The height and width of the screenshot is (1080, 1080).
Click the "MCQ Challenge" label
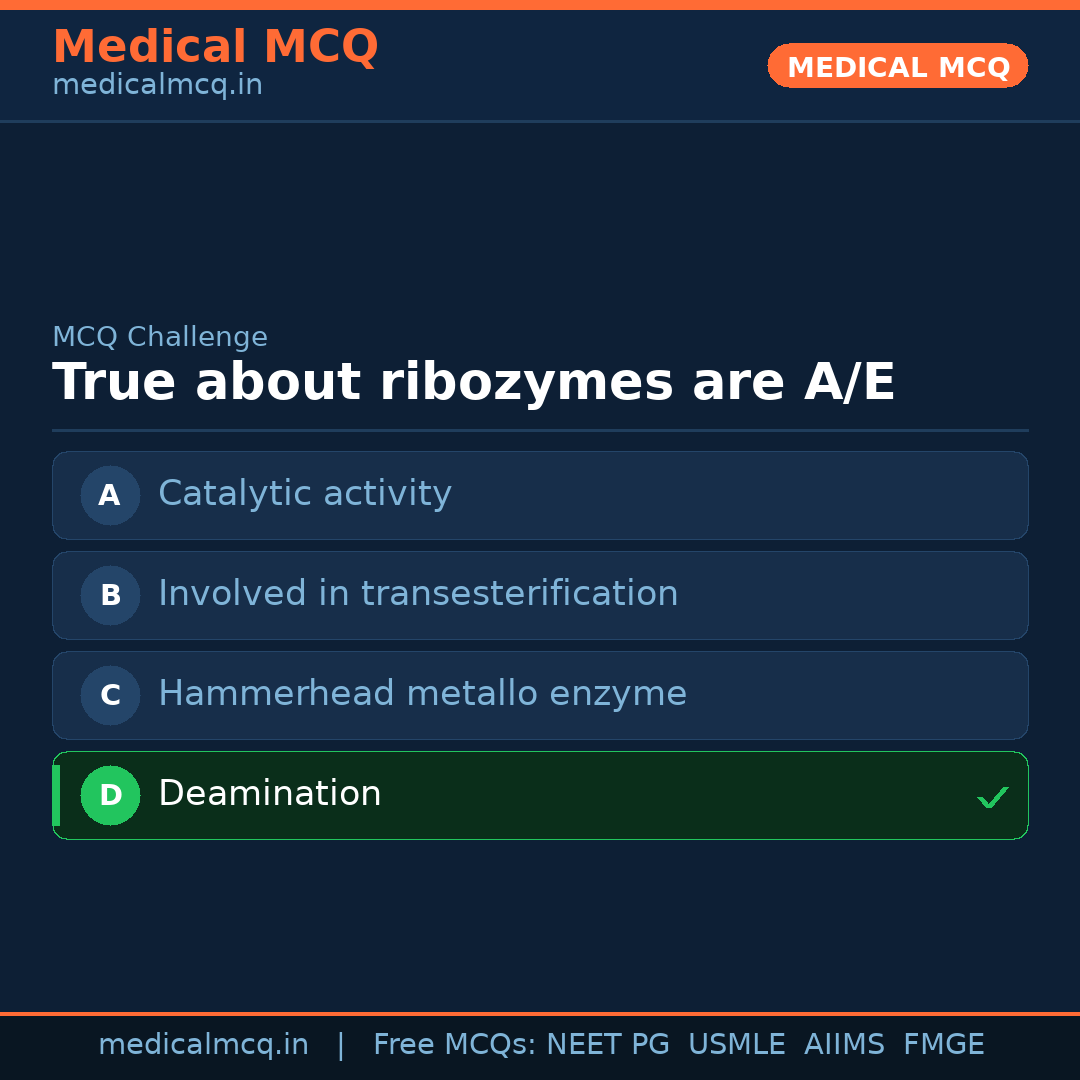coord(160,337)
